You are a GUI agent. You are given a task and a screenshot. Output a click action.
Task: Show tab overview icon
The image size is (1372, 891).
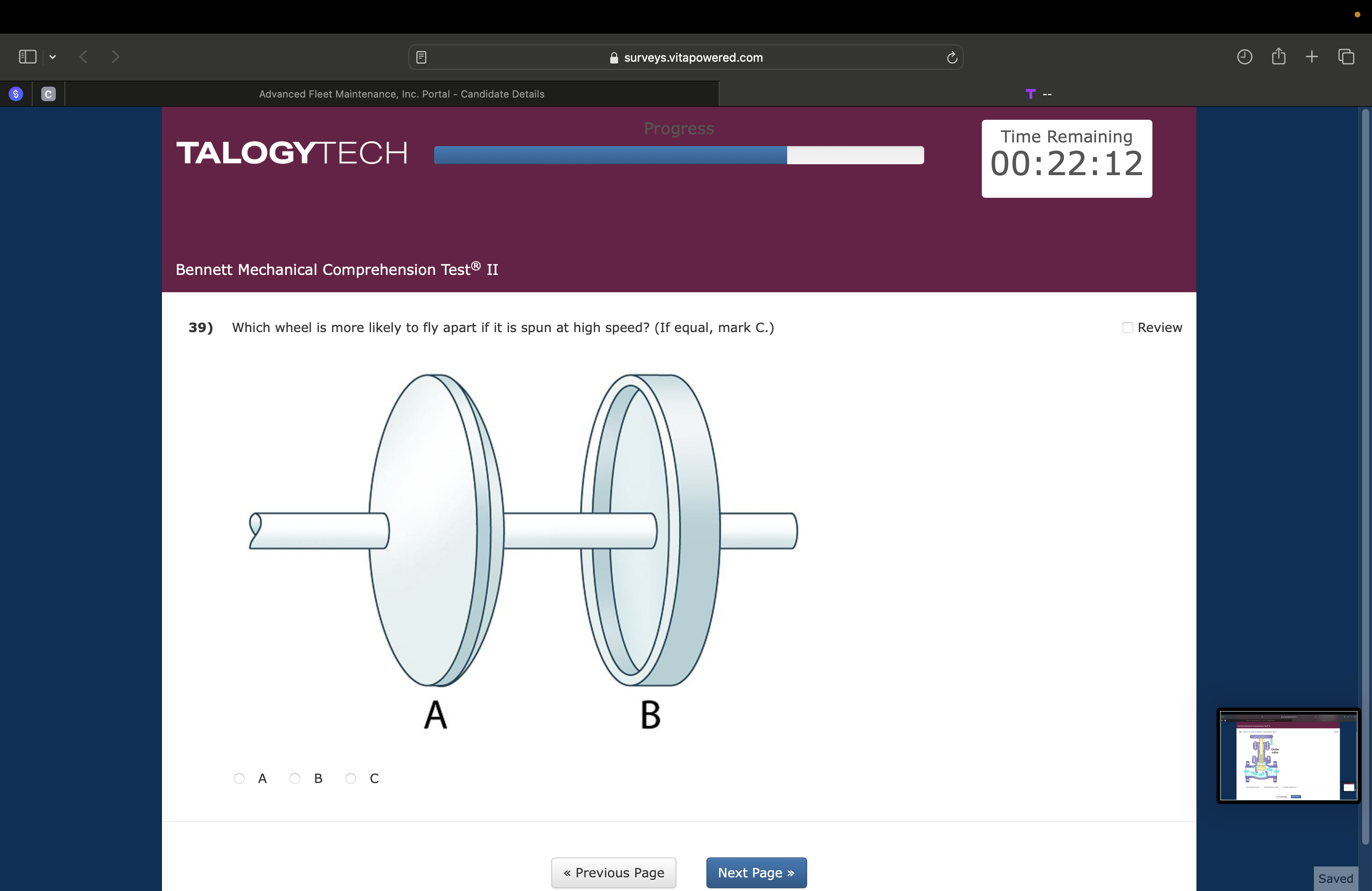click(1346, 56)
